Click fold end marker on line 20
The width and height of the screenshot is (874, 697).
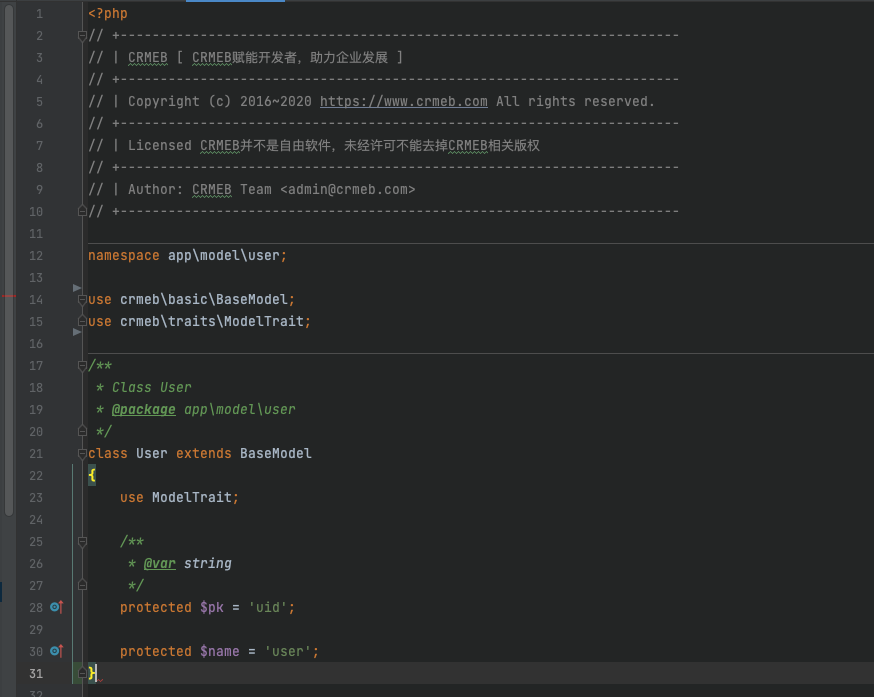point(82,431)
